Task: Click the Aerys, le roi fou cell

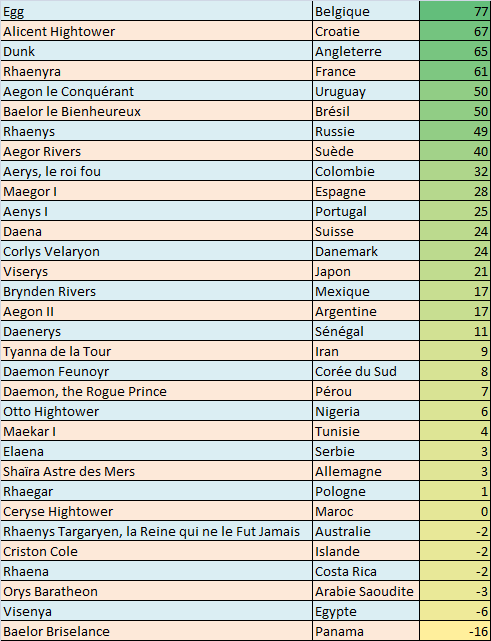Action: (x=157, y=171)
